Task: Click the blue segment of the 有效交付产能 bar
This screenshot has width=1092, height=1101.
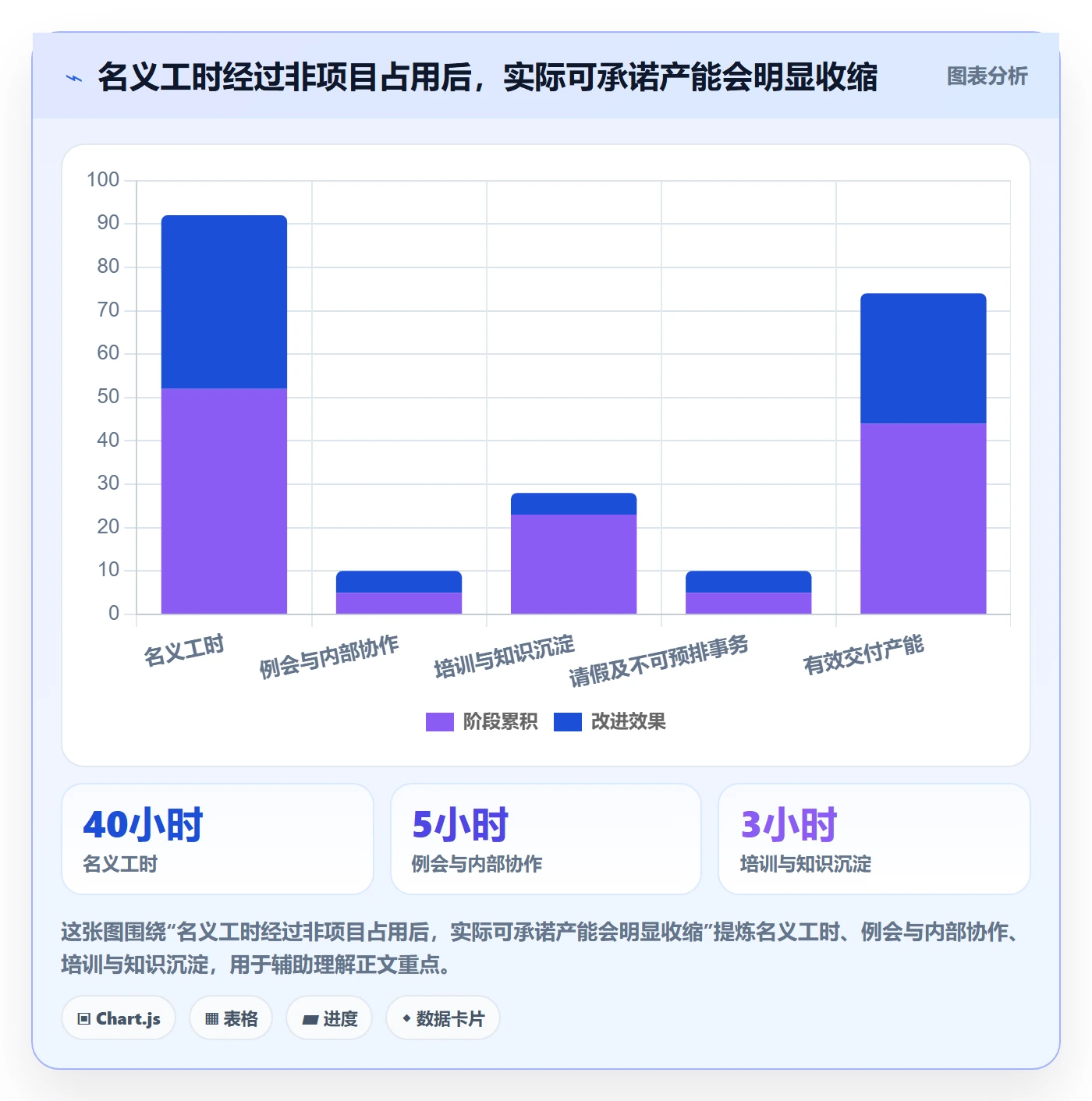Action: [x=923, y=359]
